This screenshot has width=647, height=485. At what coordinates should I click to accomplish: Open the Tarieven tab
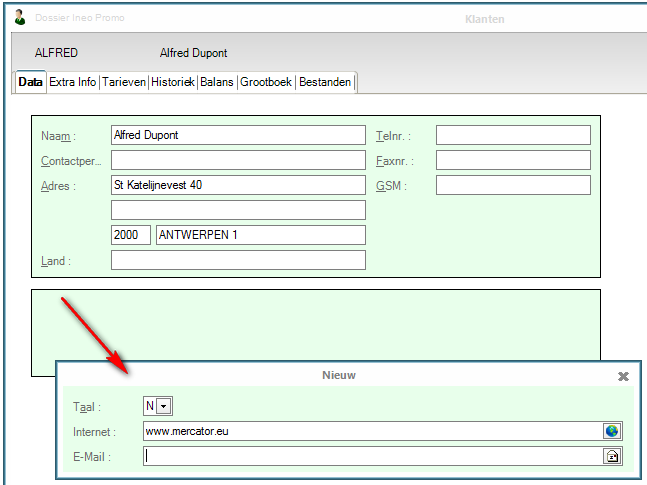pyautogui.click(x=123, y=82)
